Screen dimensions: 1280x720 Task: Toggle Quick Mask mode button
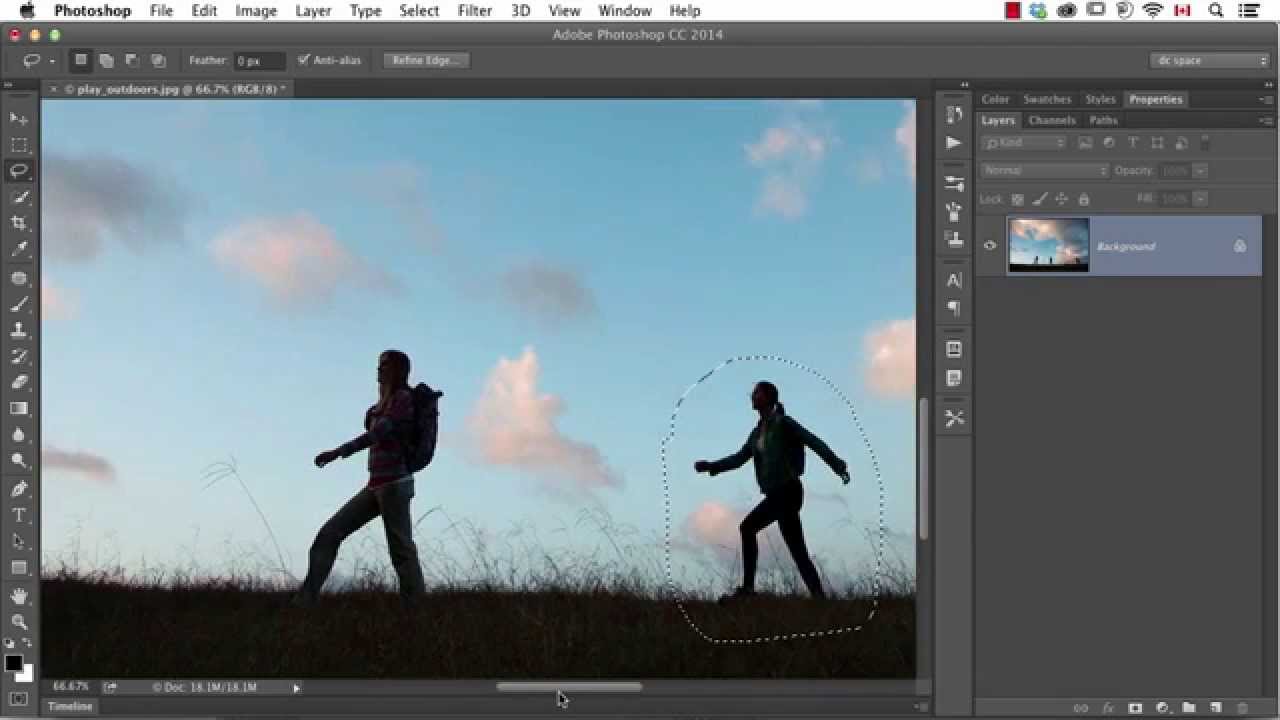point(19,698)
